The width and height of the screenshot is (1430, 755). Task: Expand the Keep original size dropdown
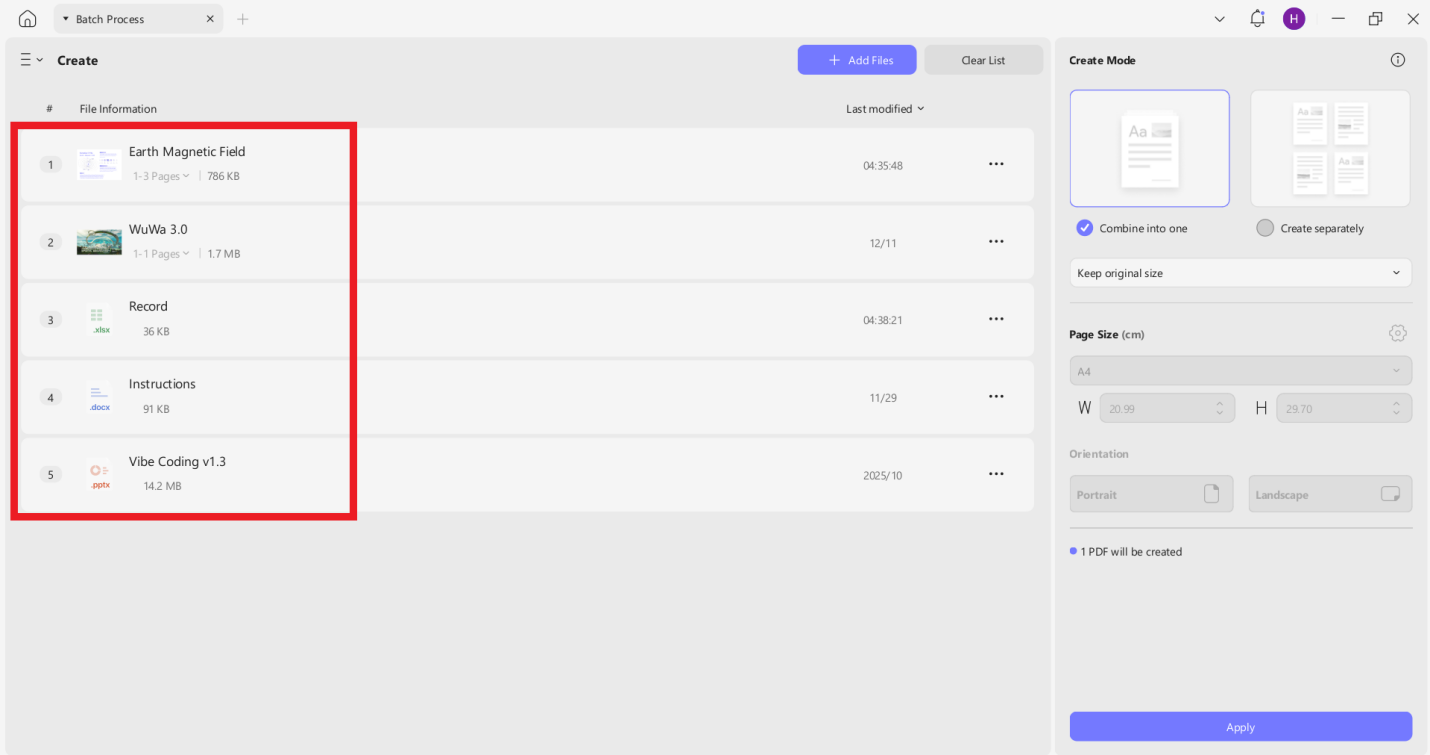1240,273
